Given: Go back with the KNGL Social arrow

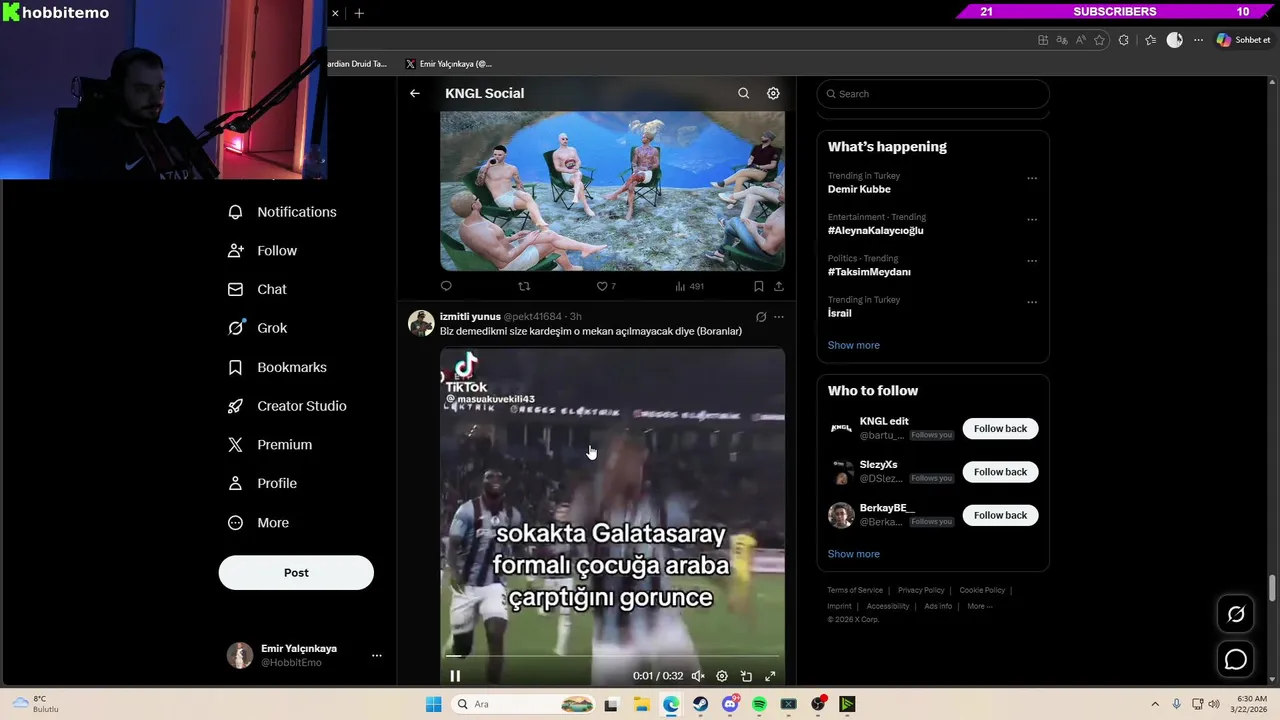Looking at the screenshot, I should coord(415,93).
